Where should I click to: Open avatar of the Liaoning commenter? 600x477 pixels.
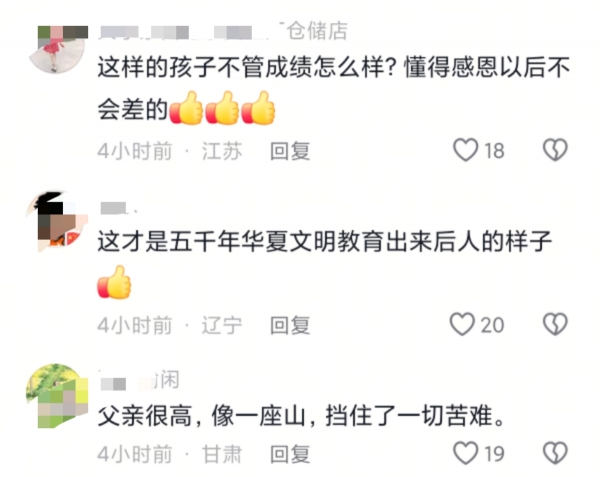[x=57, y=222]
